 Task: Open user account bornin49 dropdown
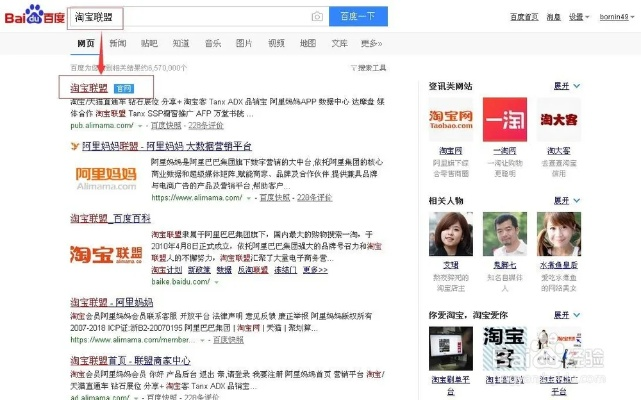pos(616,17)
